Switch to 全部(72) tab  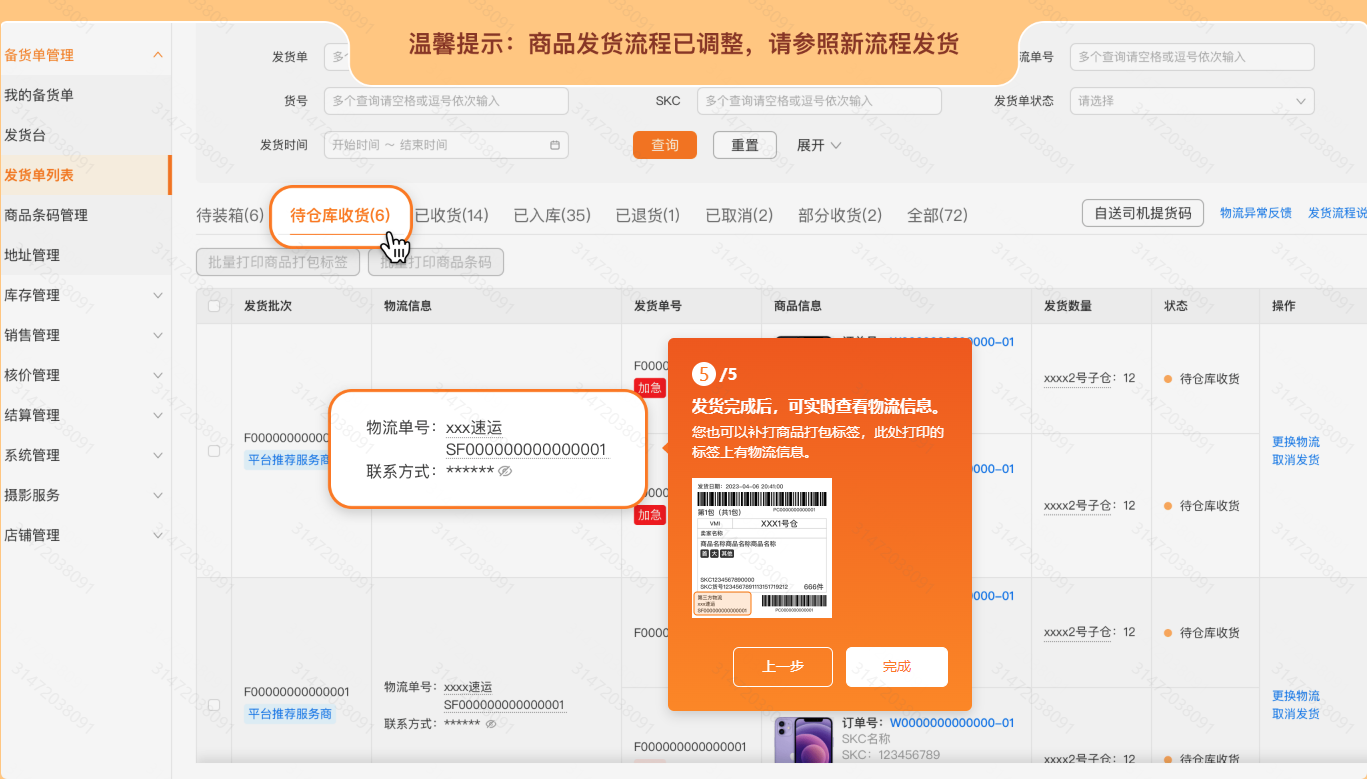(x=937, y=215)
